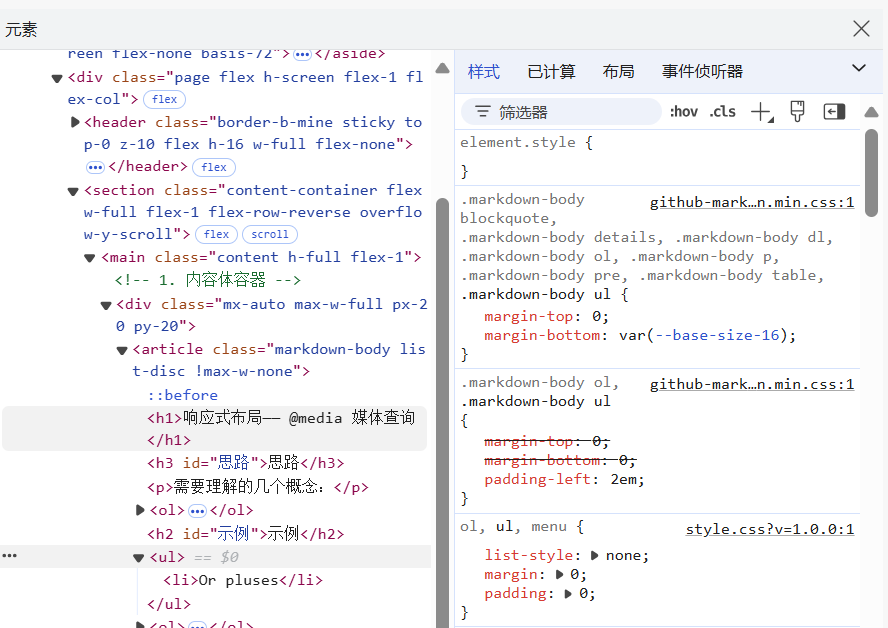
Task: Expand the header element node
Action: click(x=76, y=122)
